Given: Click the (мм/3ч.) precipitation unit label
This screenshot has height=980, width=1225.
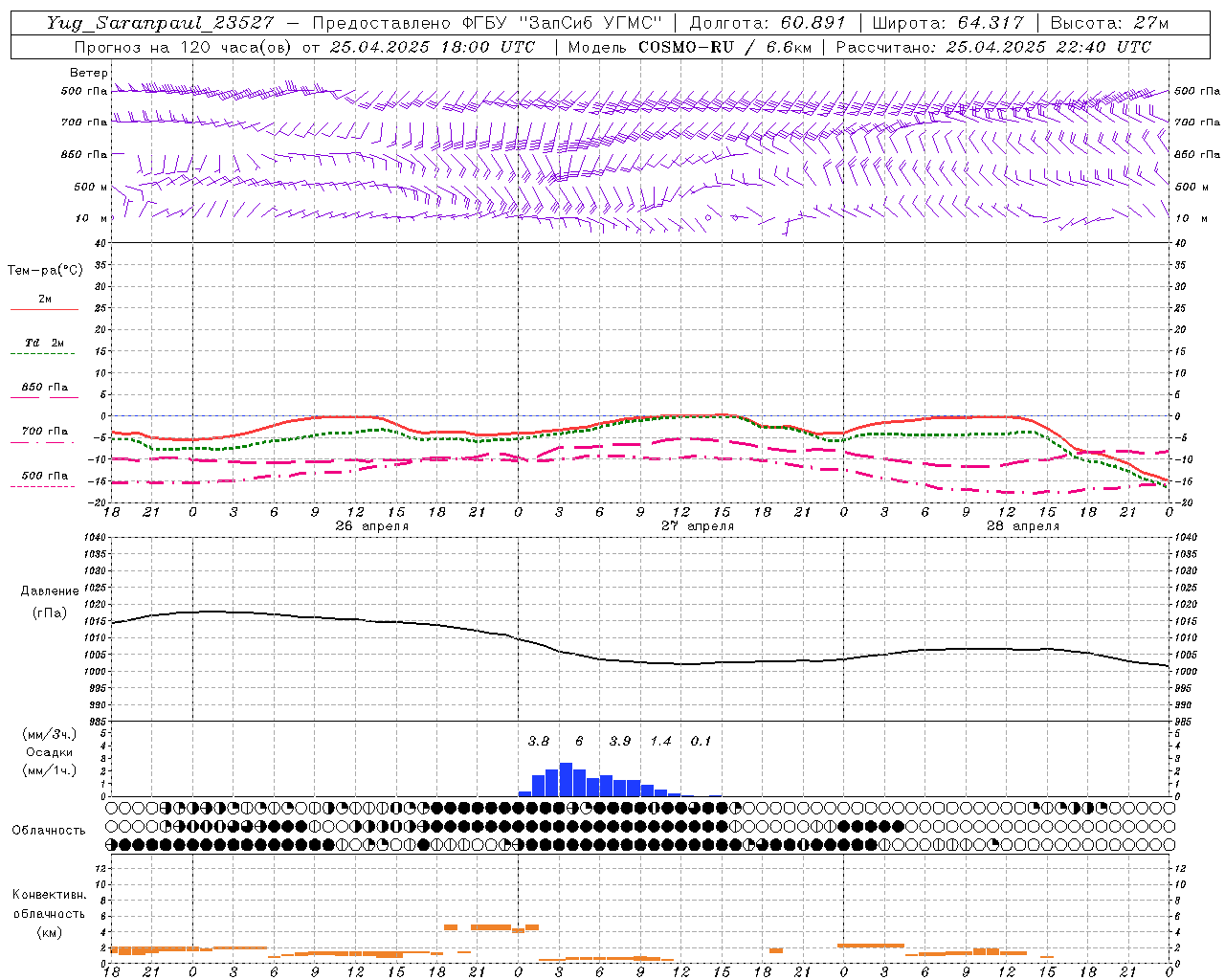Looking at the screenshot, I should tap(50, 734).
